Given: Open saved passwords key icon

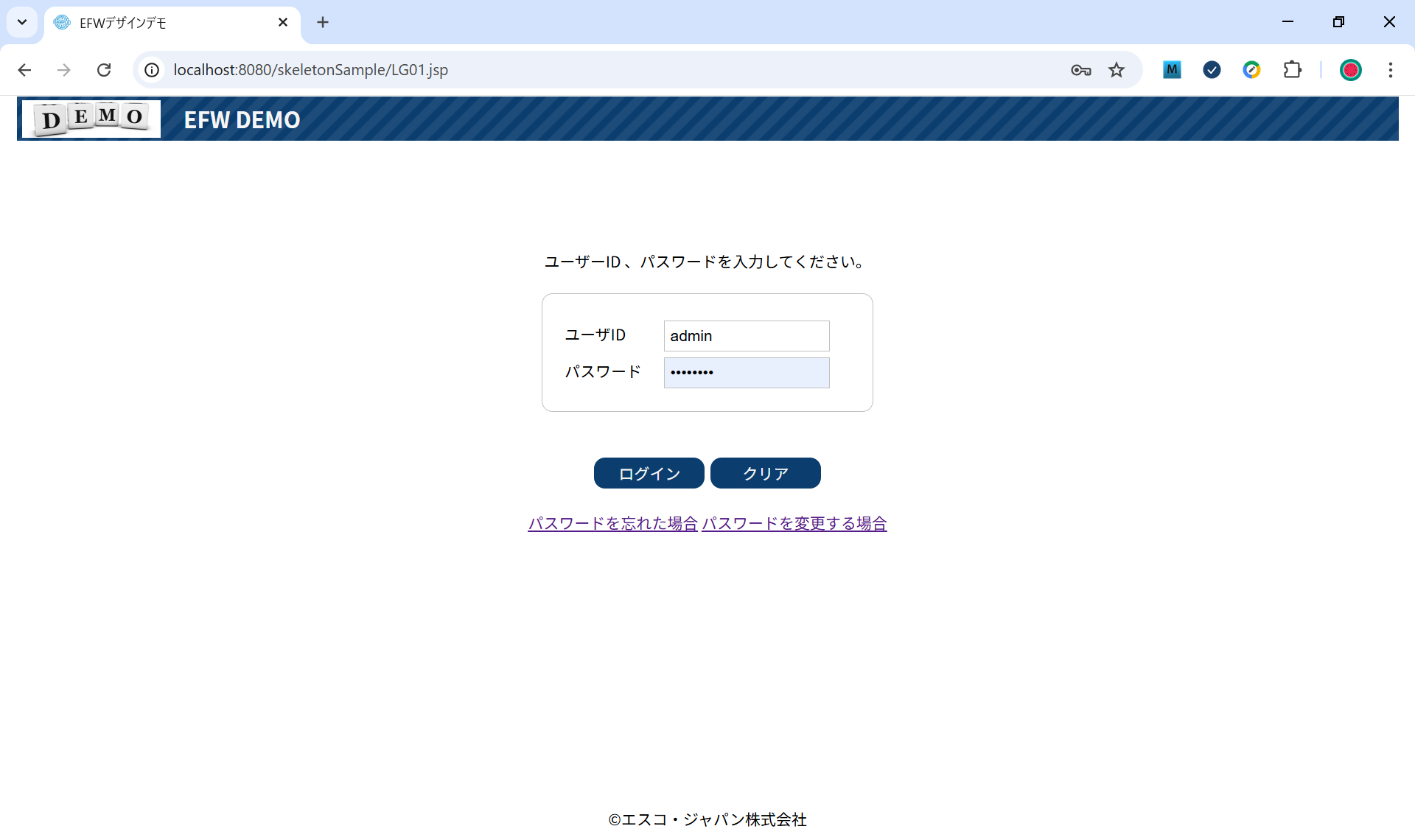Looking at the screenshot, I should 1080,70.
